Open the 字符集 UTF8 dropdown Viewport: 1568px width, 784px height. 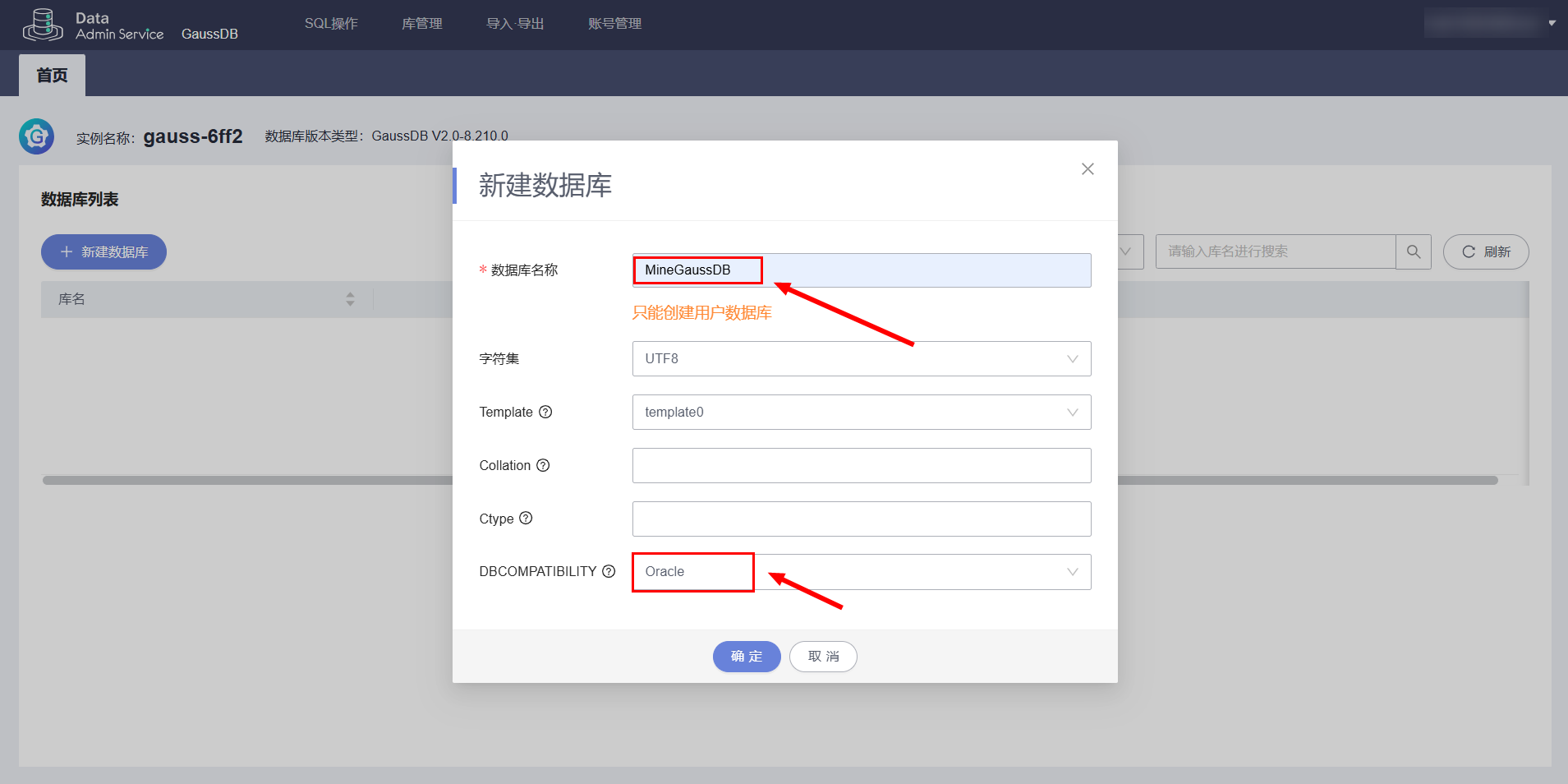point(862,359)
